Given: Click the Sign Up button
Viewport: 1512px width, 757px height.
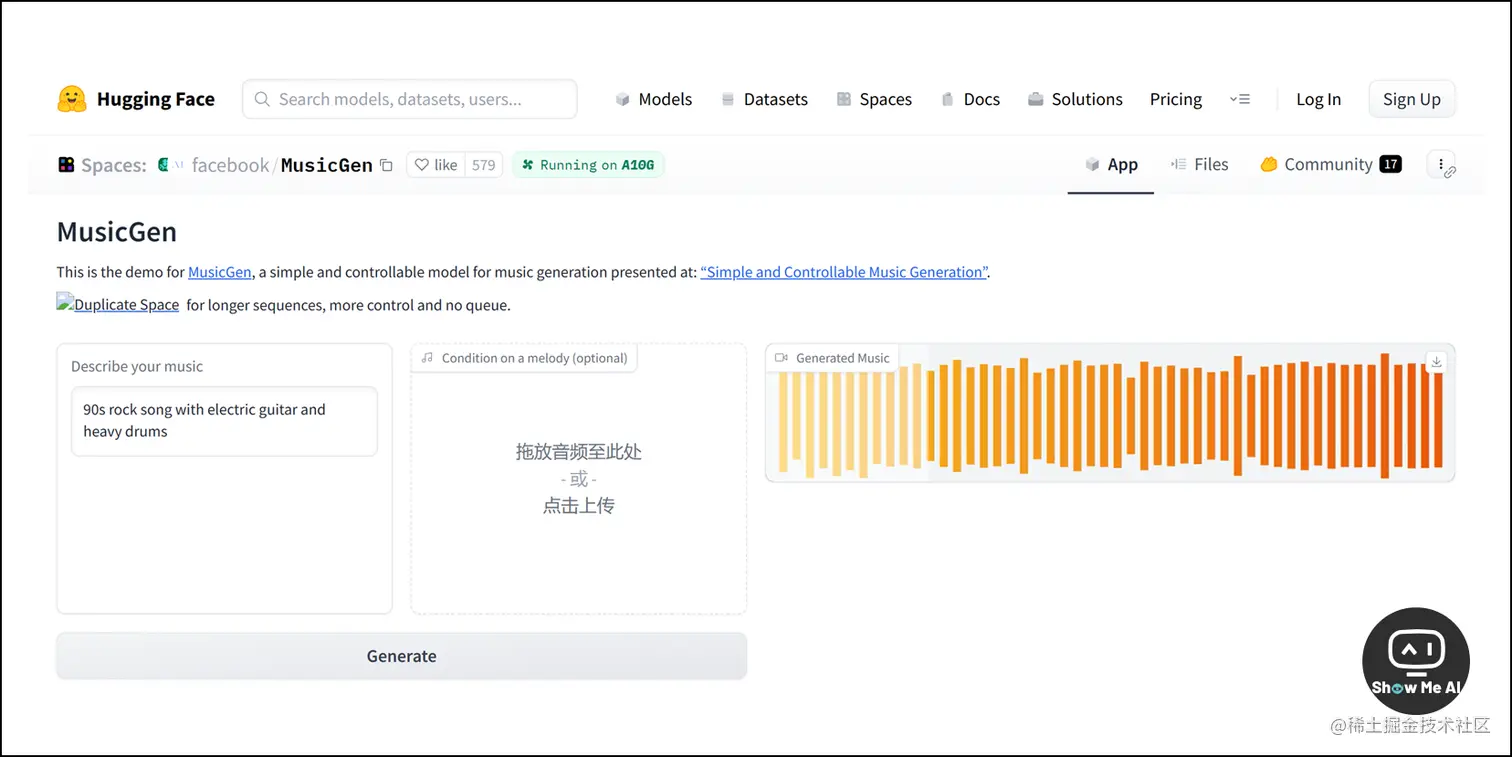Looking at the screenshot, I should [1412, 99].
